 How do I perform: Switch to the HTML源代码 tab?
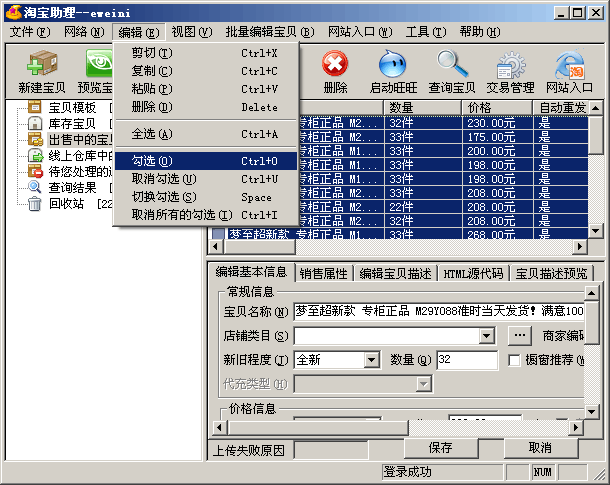[x=473, y=274]
